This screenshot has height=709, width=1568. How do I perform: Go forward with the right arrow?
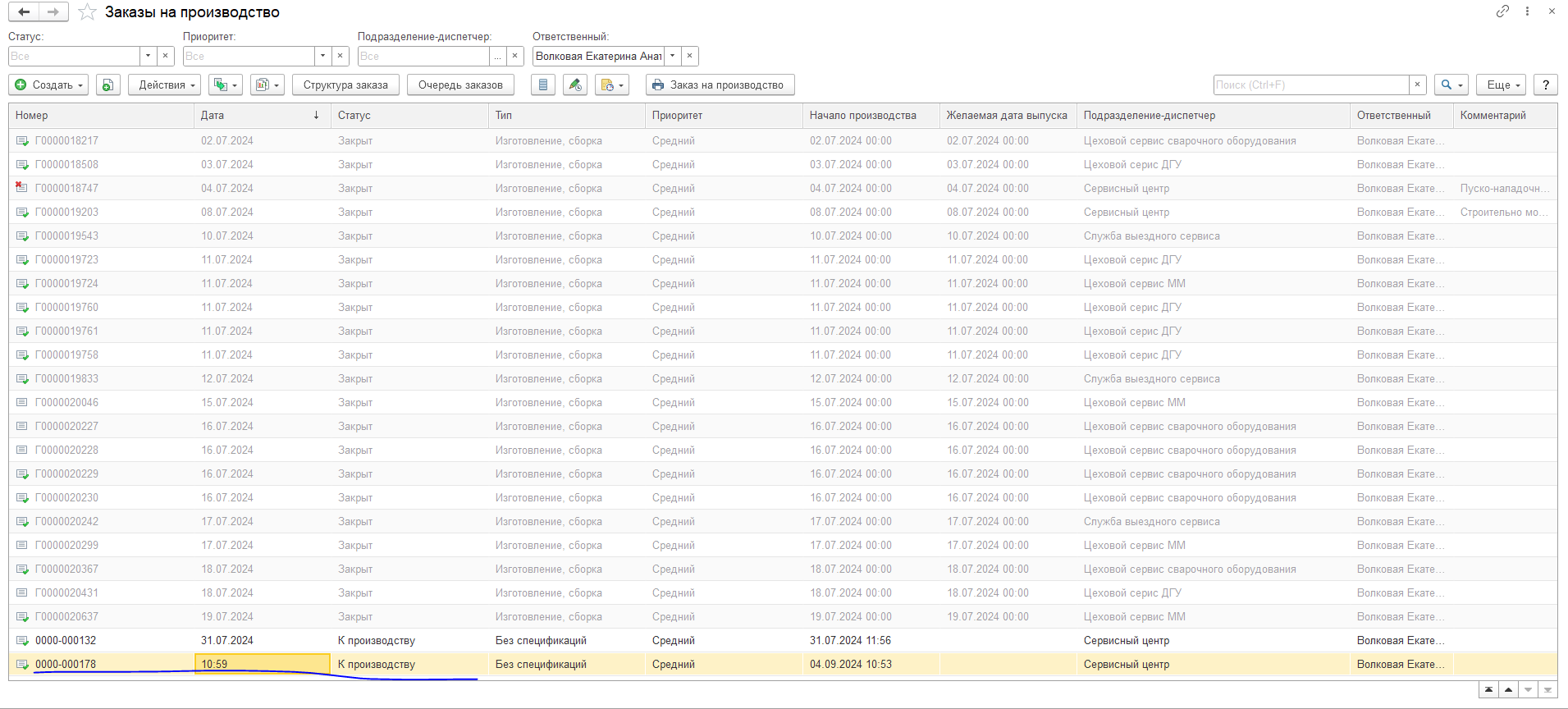click(53, 11)
